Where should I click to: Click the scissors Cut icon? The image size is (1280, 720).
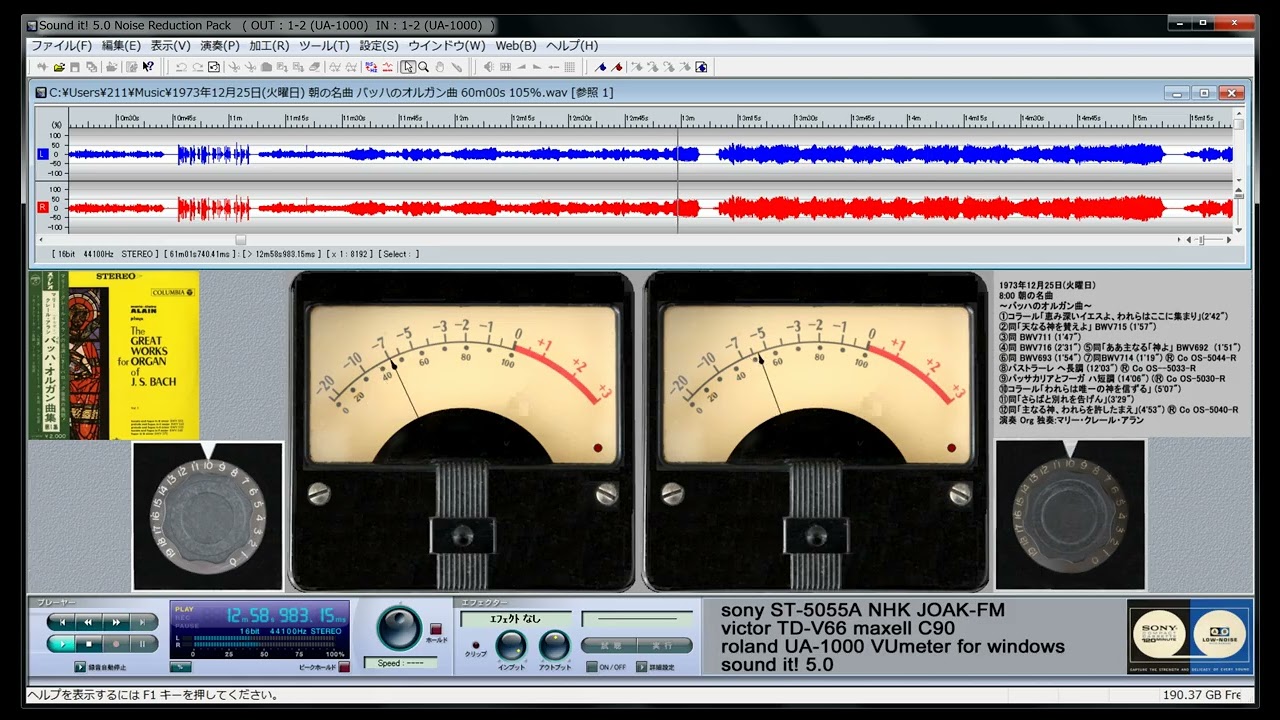(234, 67)
